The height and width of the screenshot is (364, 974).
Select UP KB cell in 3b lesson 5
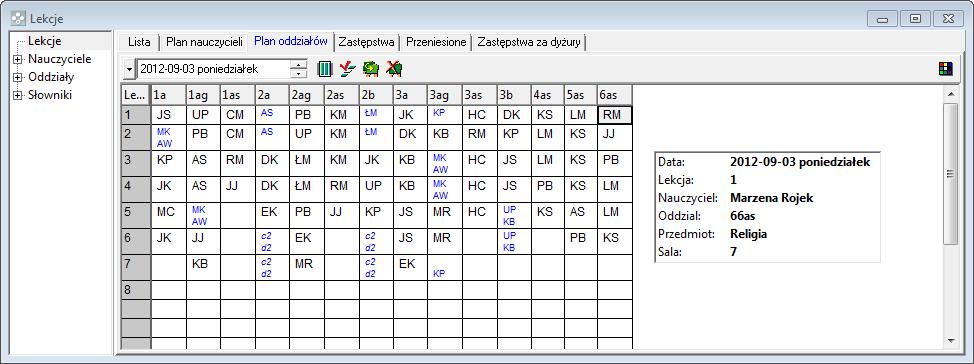(x=514, y=215)
